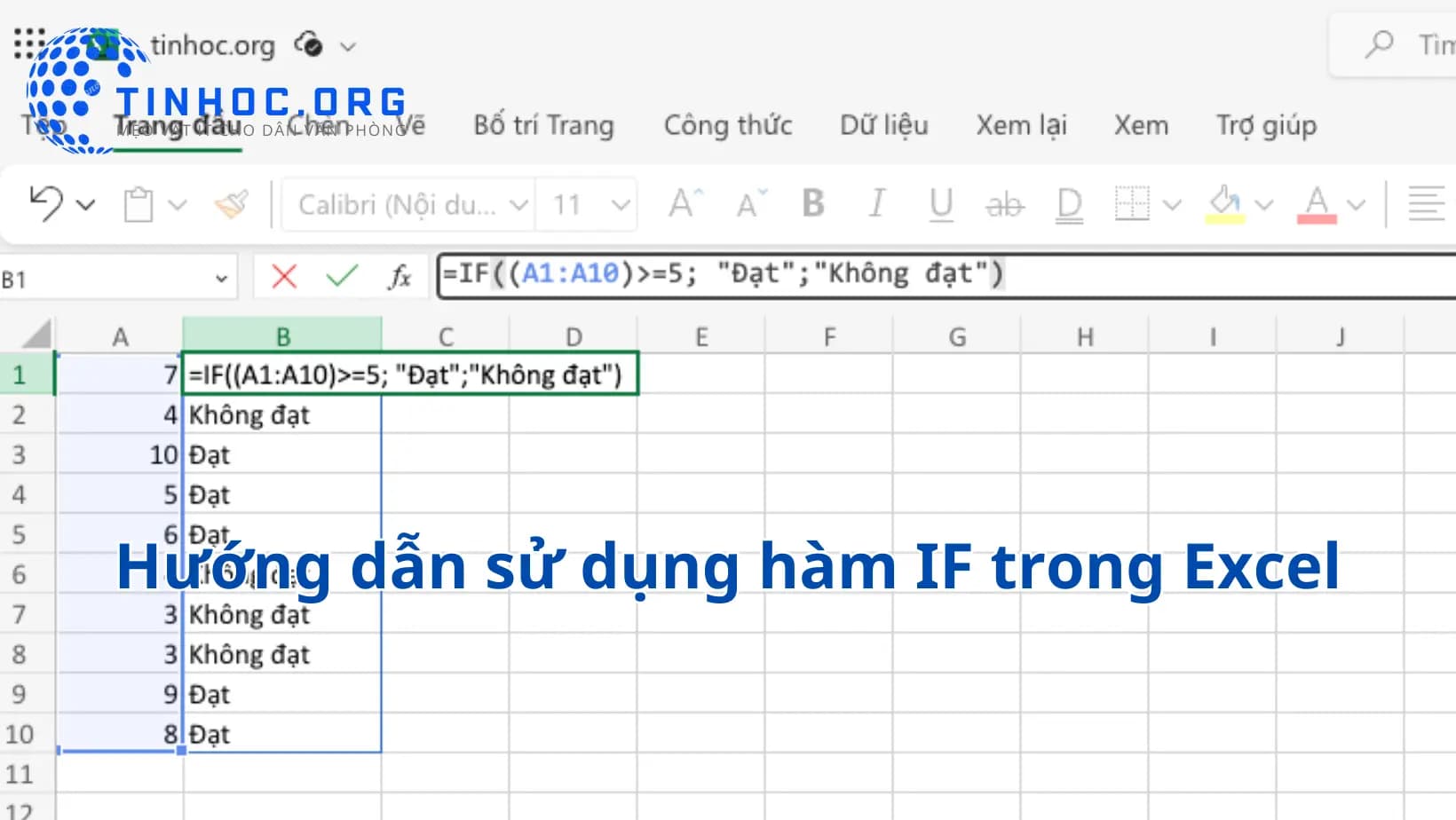This screenshot has width=1456, height=820.
Task: Apply yellow fill color to cell
Action: tap(1223, 204)
